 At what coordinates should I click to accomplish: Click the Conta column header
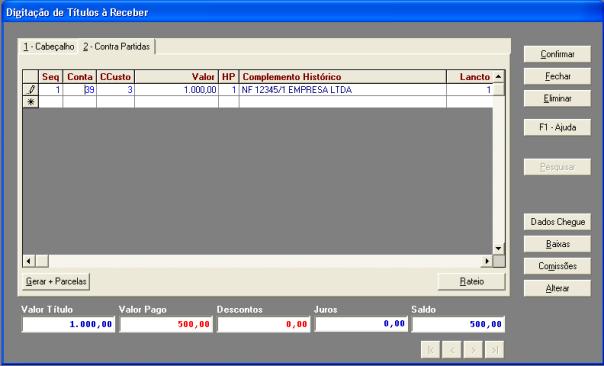point(79,77)
